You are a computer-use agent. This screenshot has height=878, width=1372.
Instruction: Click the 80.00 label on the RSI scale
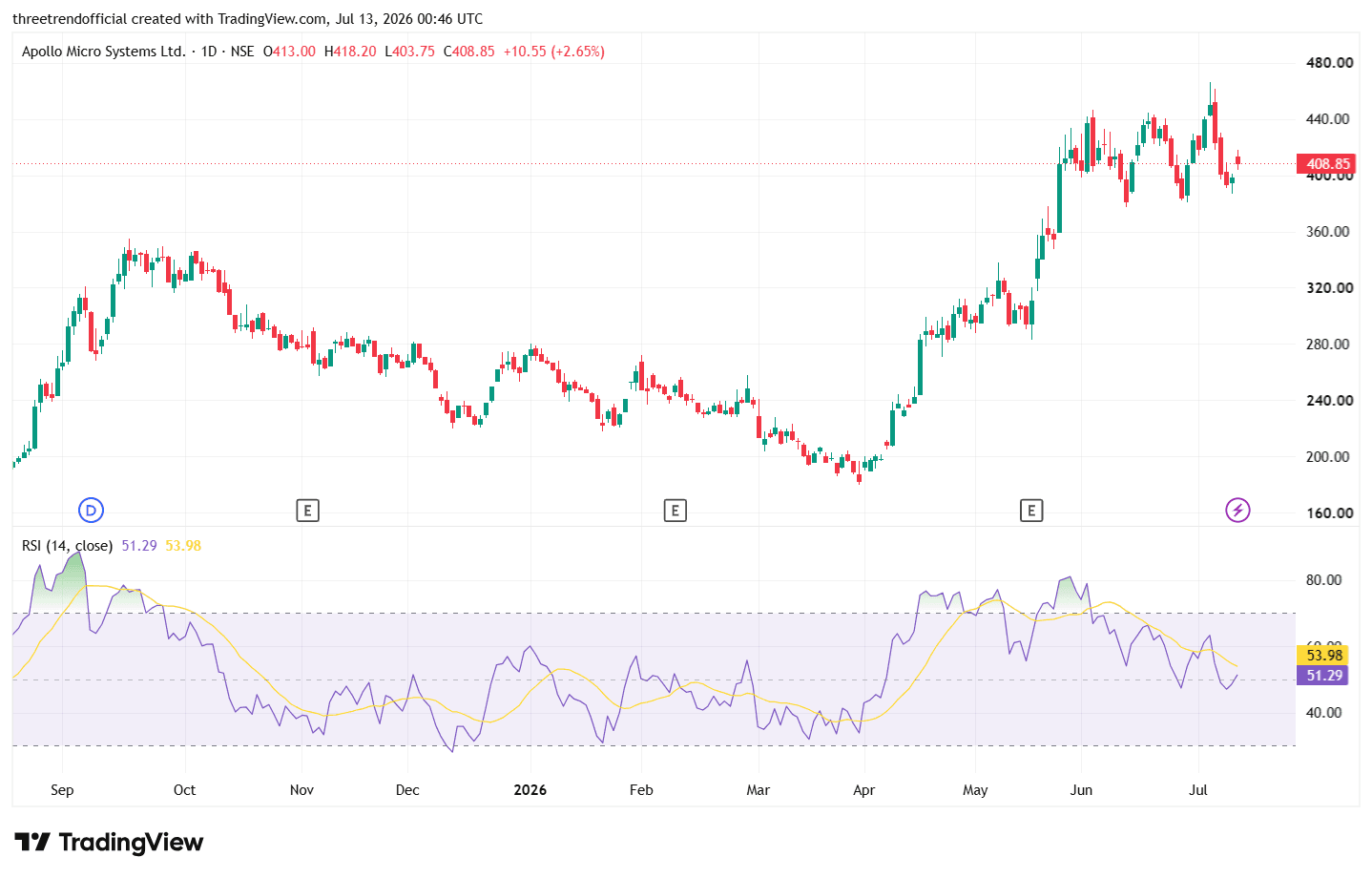pyautogui.click(x=1324, y=580)
